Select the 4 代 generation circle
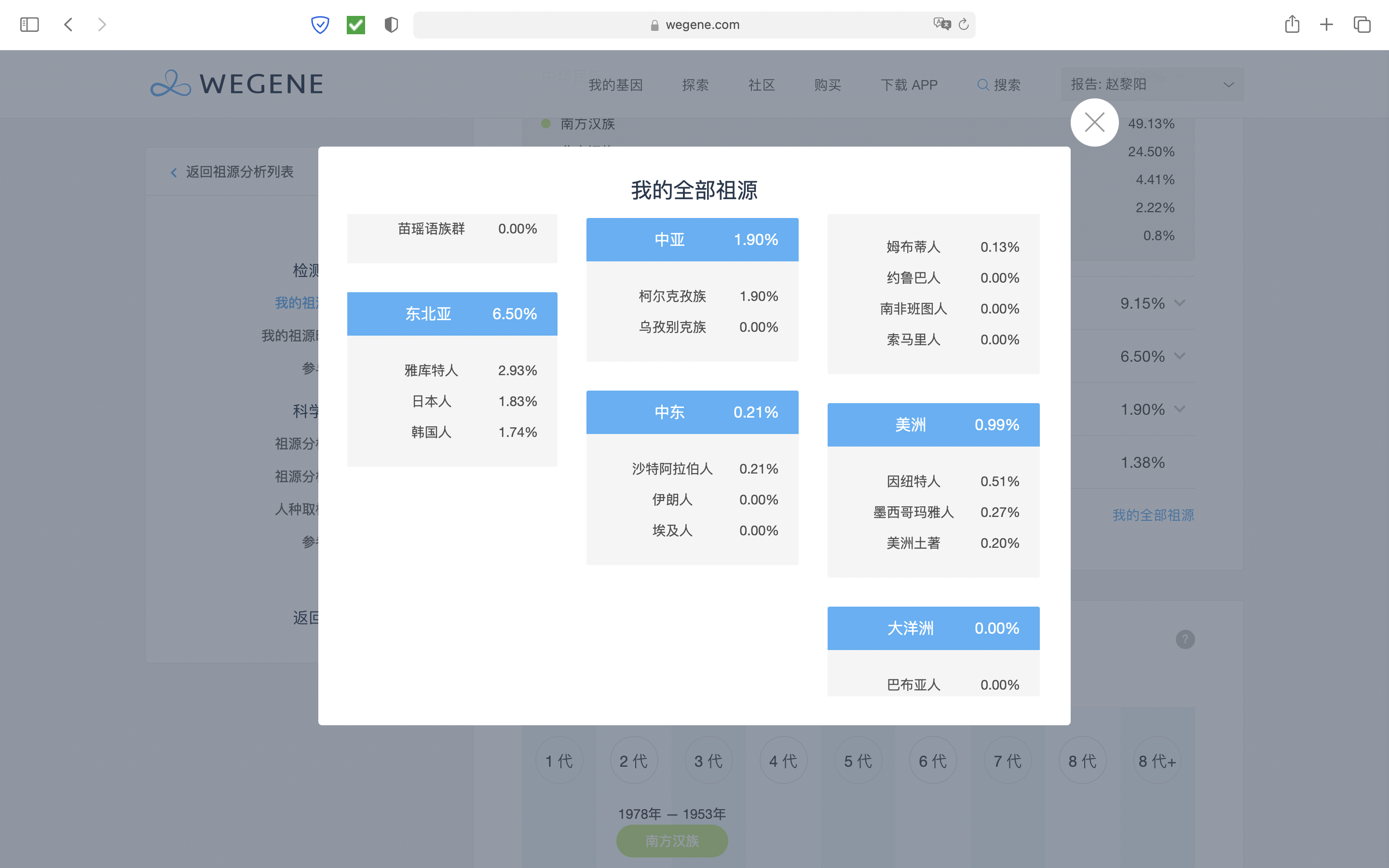Image resolution: width=1389 pixels, height=868 pixels. [783, 760]
